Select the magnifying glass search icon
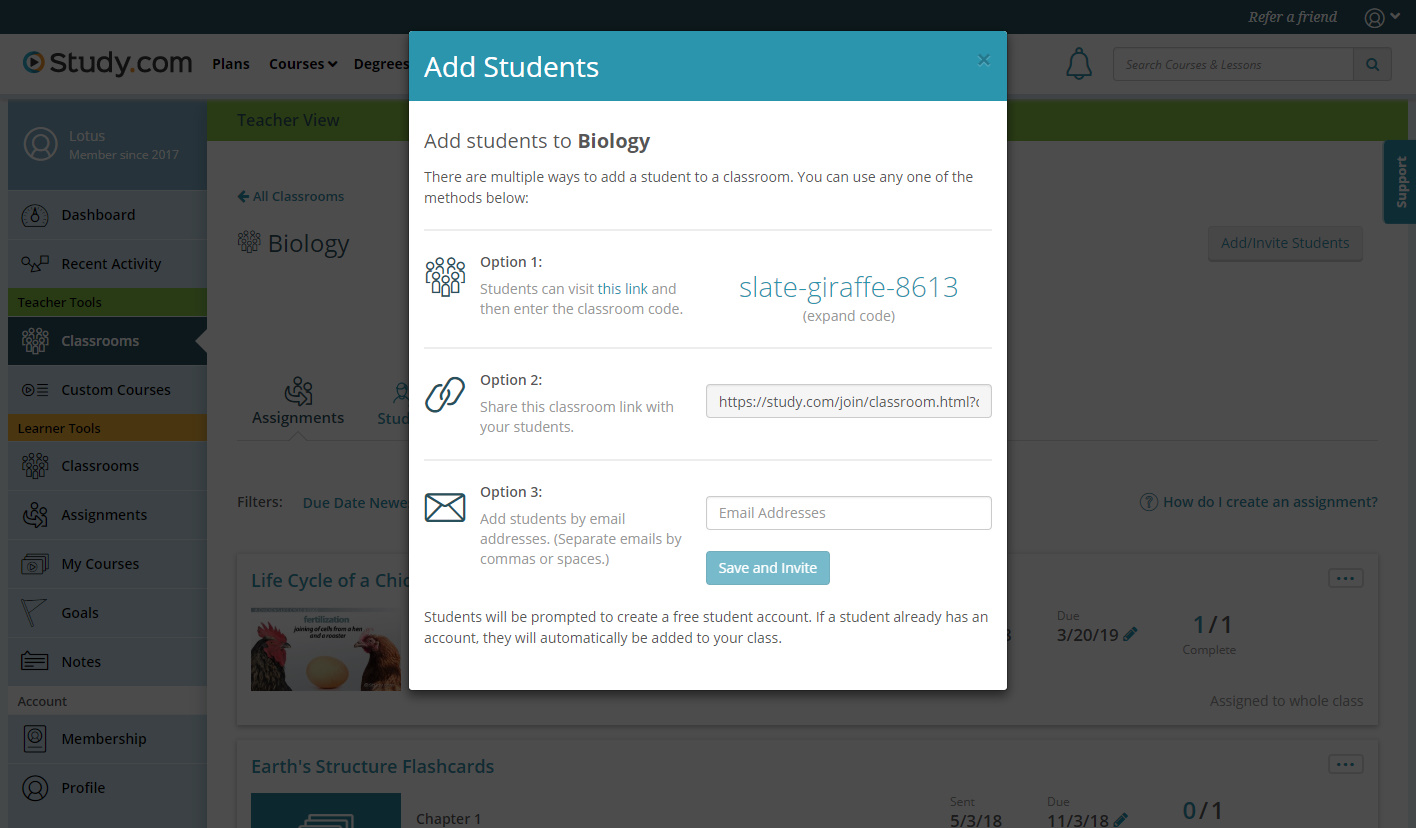This screenshot has width=1416, height=828. (1372, 63)
